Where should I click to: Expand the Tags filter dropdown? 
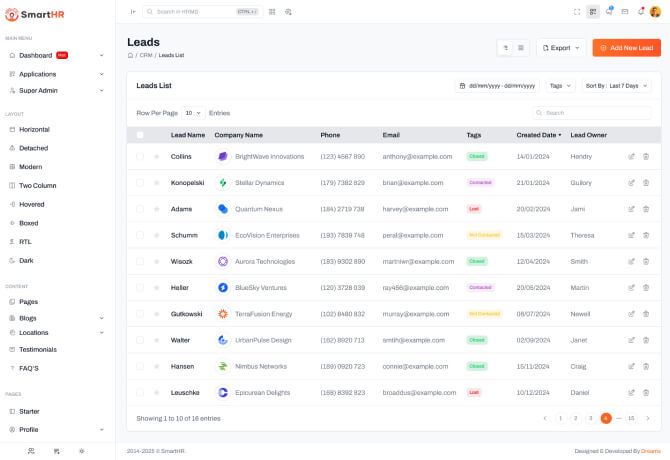point(560,86)
